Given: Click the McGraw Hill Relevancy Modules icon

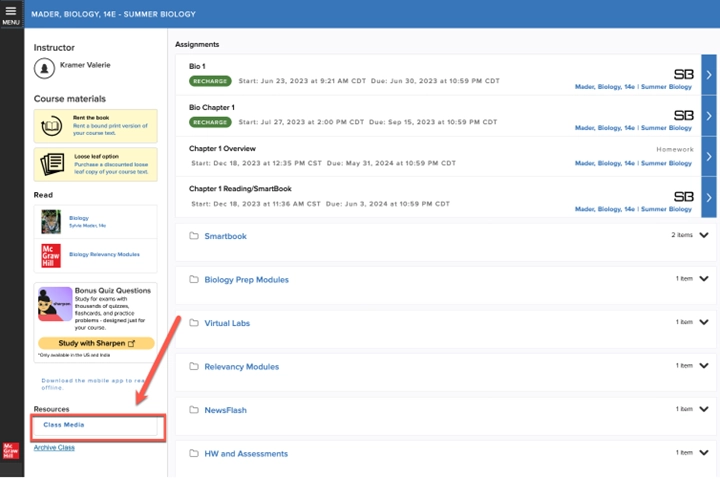Looking at the screenshot, I should click(51, 256).
